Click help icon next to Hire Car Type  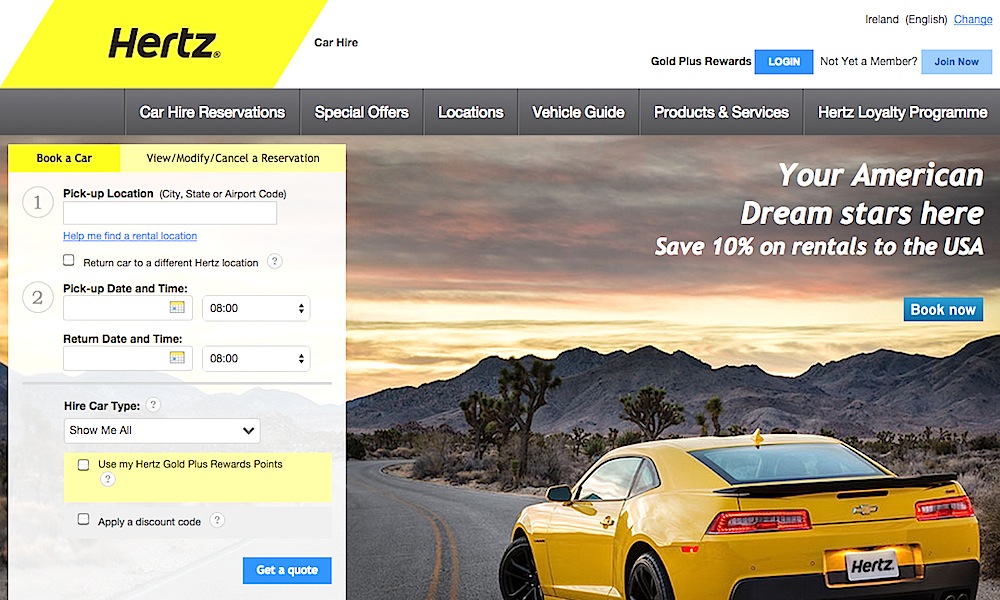(153, 404)
